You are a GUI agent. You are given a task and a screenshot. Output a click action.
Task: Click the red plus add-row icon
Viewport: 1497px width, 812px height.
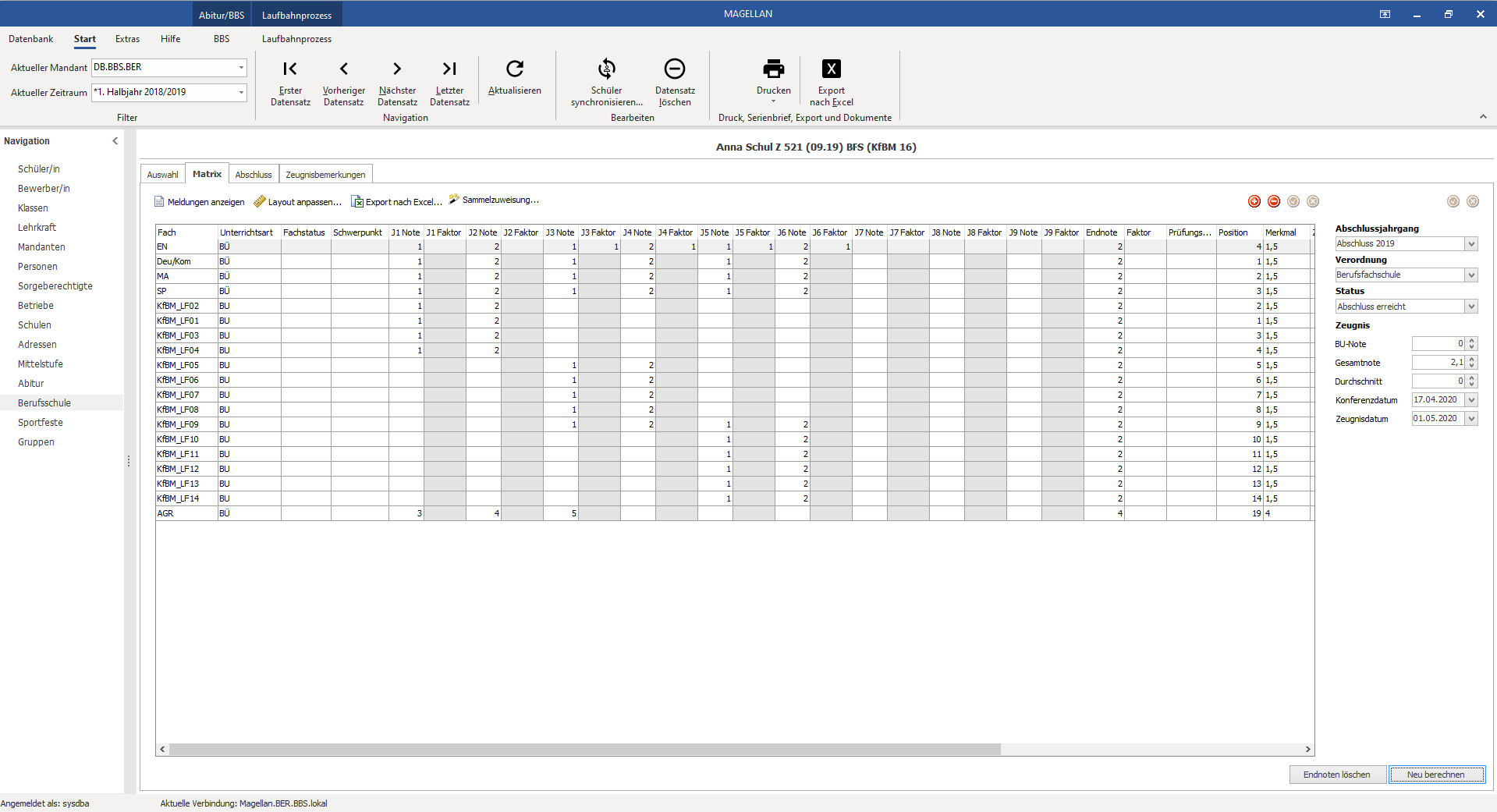1254,201
